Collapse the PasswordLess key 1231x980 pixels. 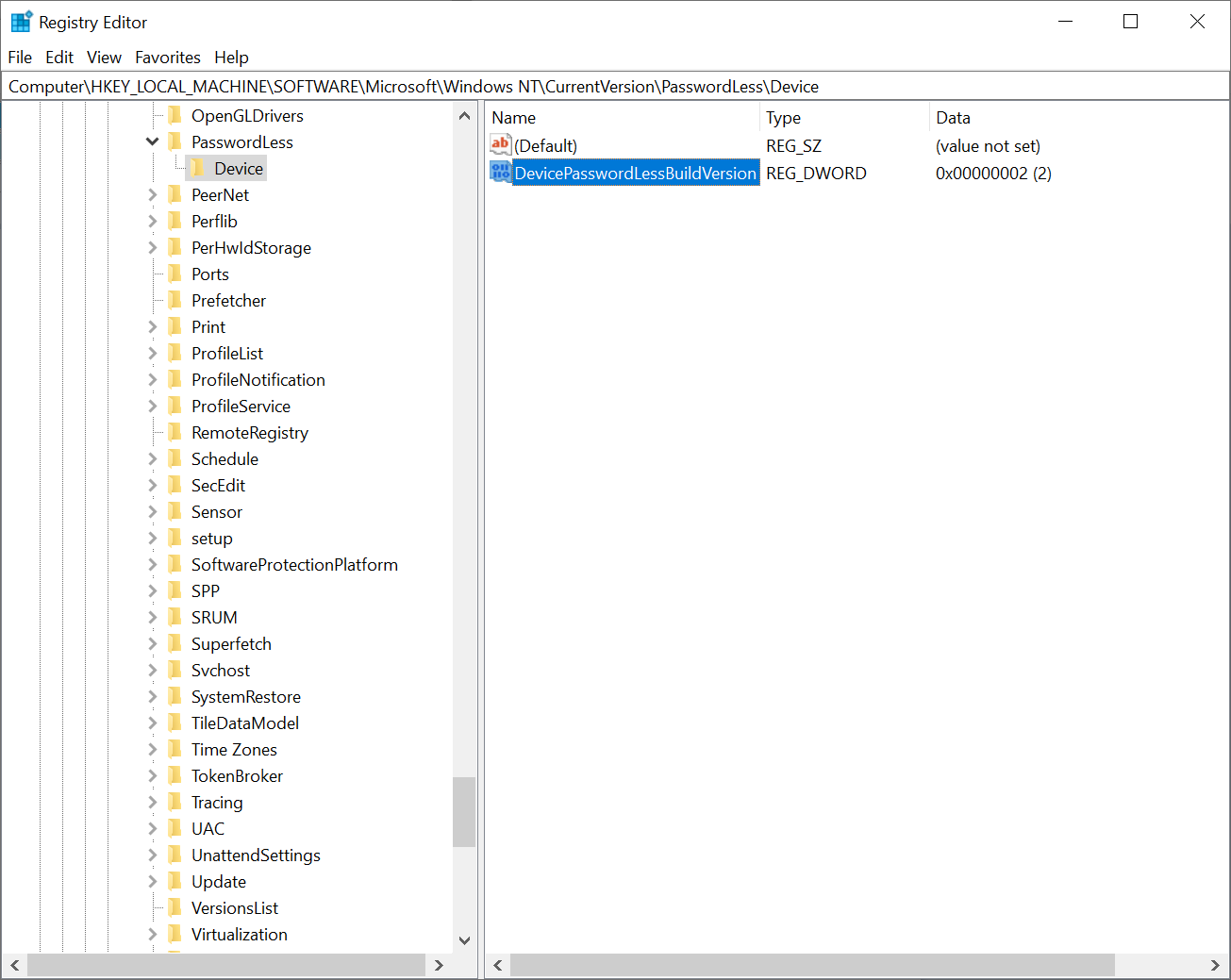(153, 142)
